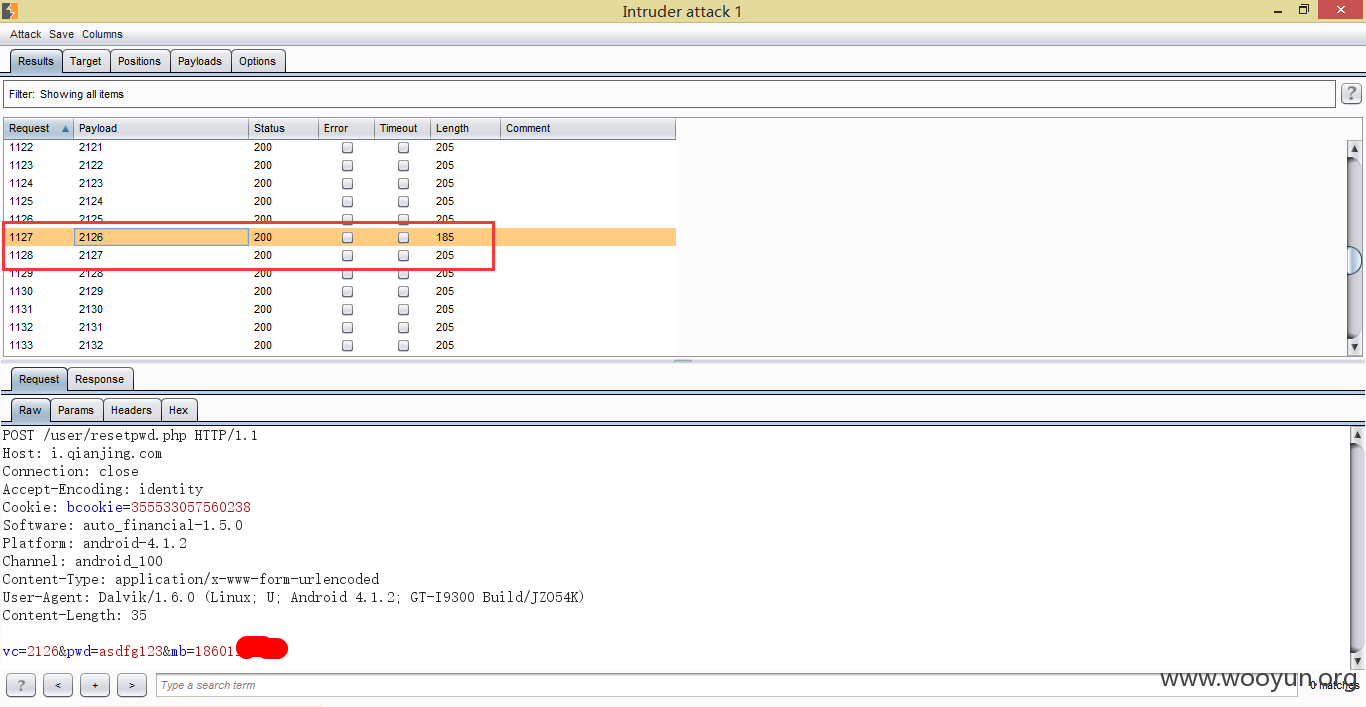Sort by Length column header
Image resolution: width=1366 pixels, height=707 pixels.
465,128
